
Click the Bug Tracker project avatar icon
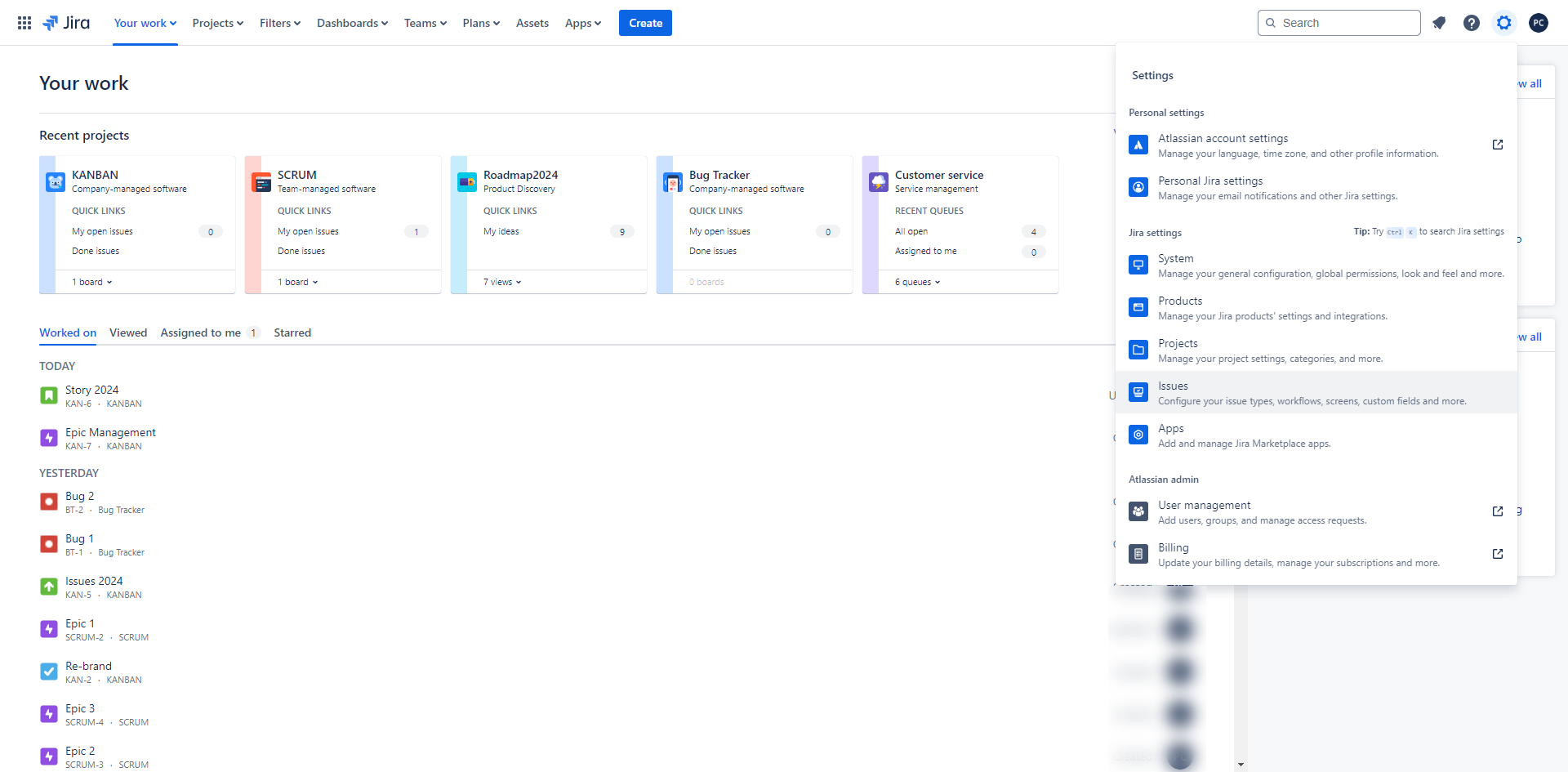pyautogui.click(x=673, y=182)
